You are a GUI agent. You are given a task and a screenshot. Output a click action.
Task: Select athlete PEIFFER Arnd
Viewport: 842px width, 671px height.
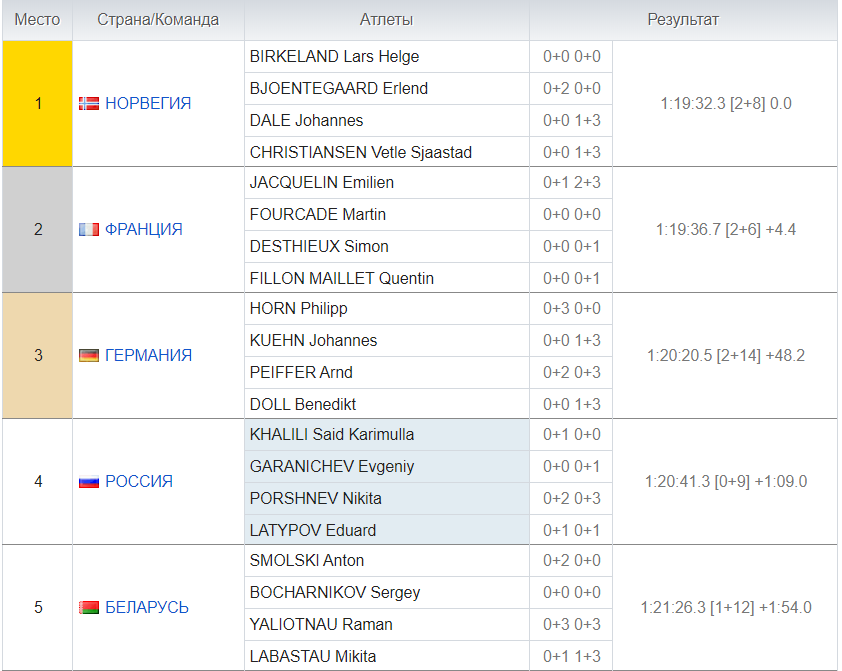(301, 373)
